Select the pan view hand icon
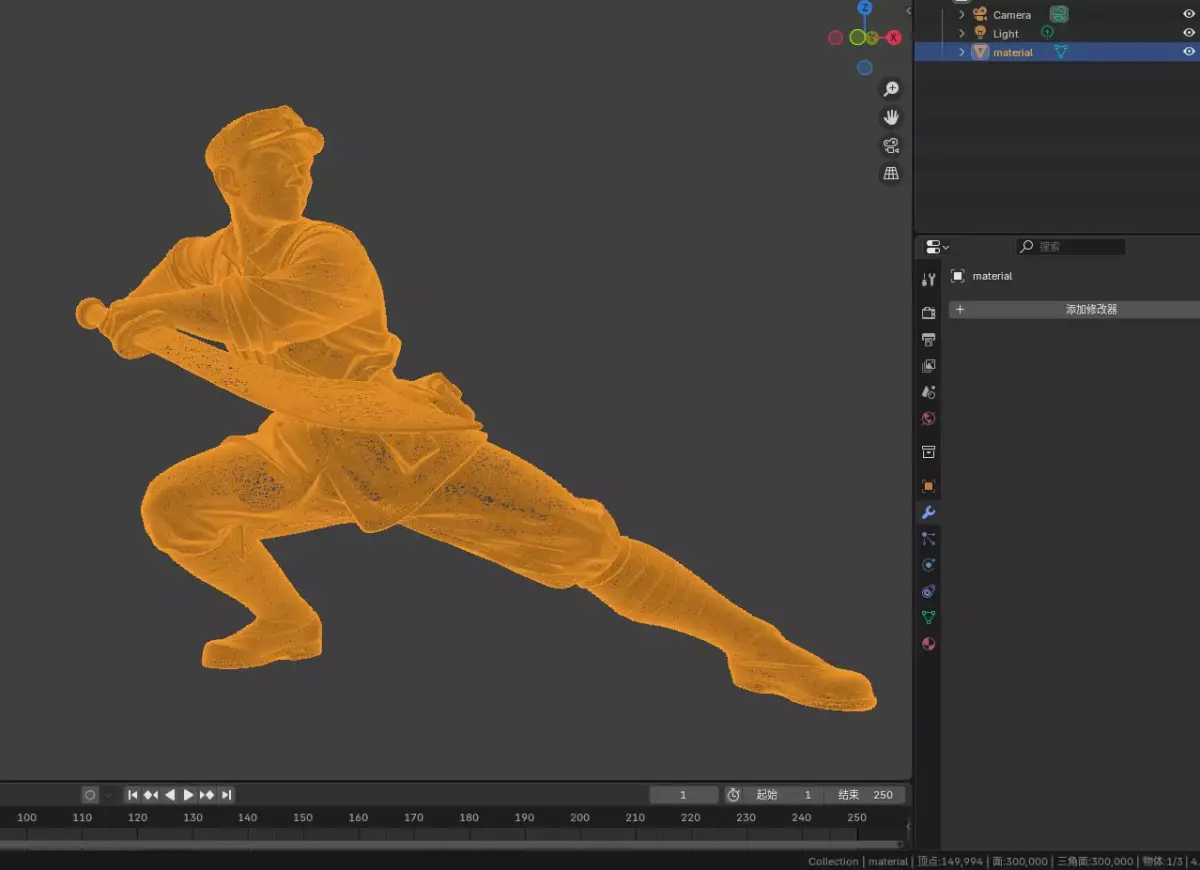 pyautogui.click(x=890, y=117)
